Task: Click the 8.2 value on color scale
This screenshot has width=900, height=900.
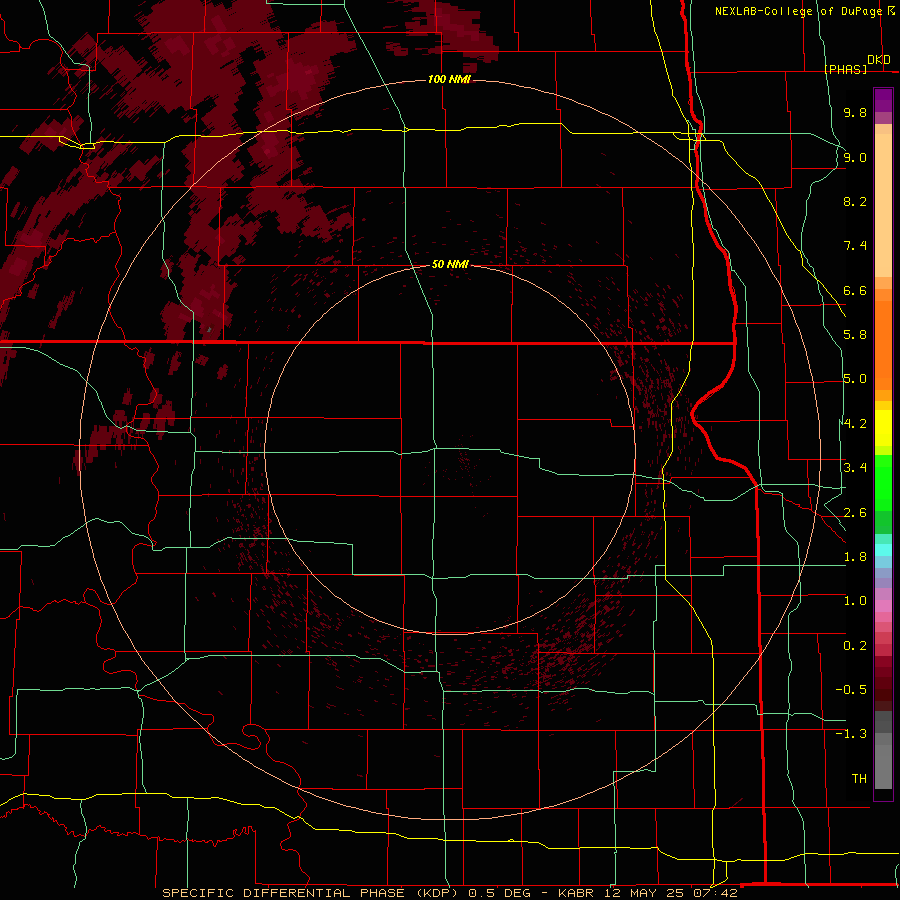Action: click(x=855, y=201)
